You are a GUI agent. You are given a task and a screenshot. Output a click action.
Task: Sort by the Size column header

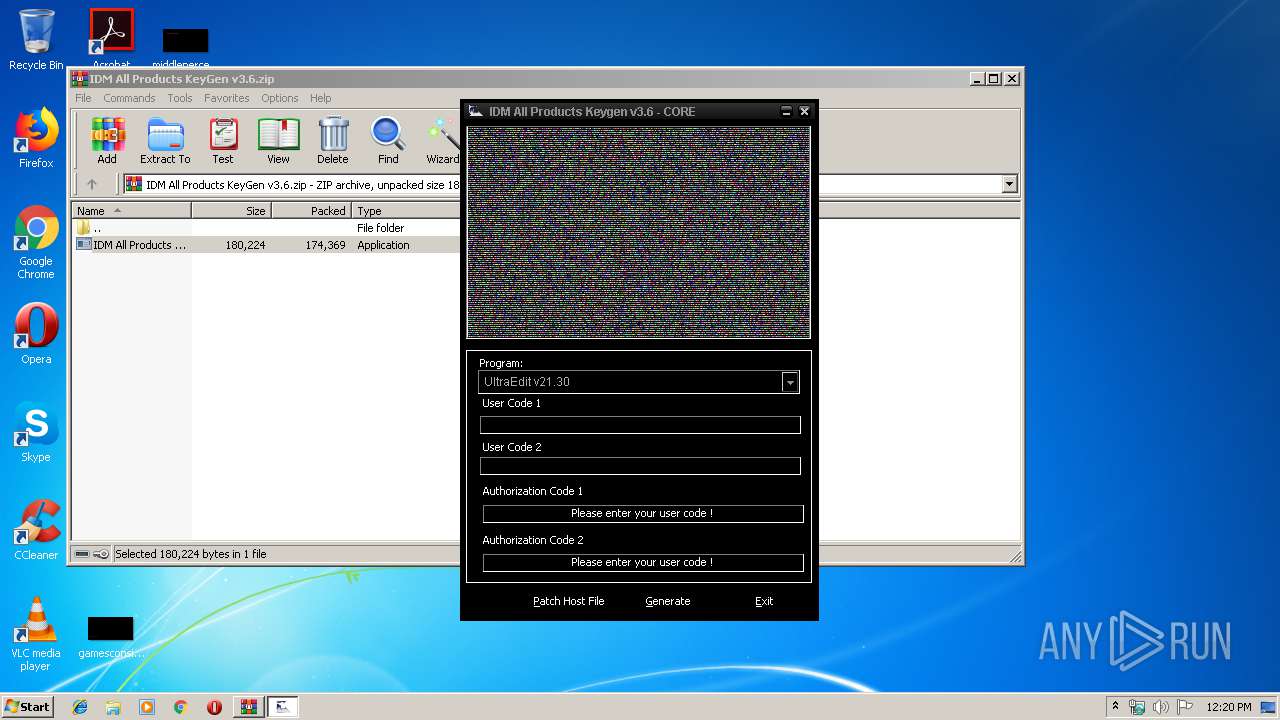pyautogui.click(x=231, y=211)
